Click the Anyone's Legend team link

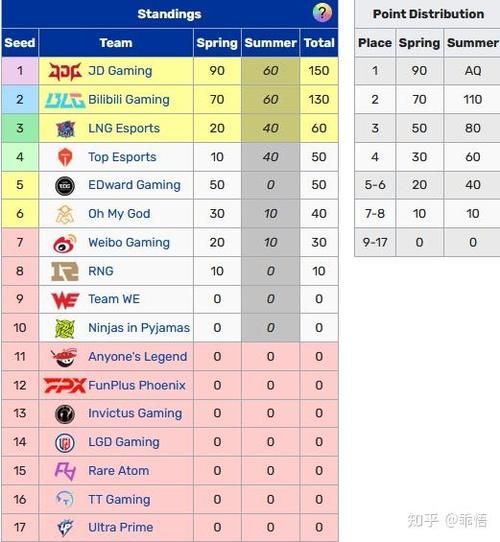pyautogui.click(x=137, y=356)
